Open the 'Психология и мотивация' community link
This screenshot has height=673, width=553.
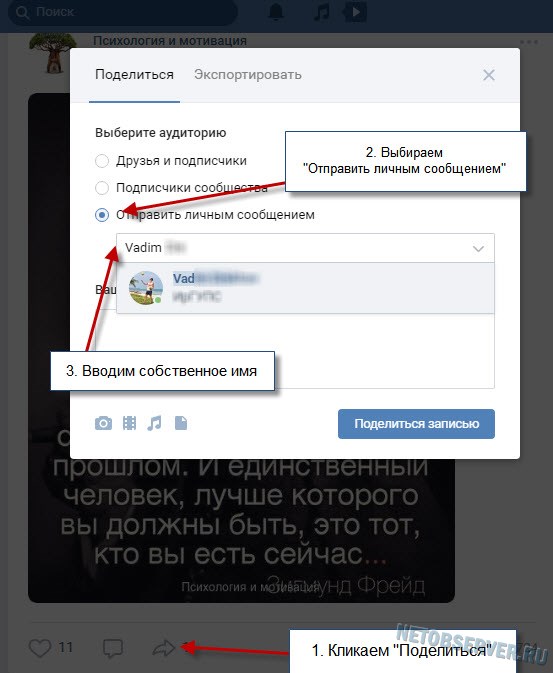(x=170, y=41)
